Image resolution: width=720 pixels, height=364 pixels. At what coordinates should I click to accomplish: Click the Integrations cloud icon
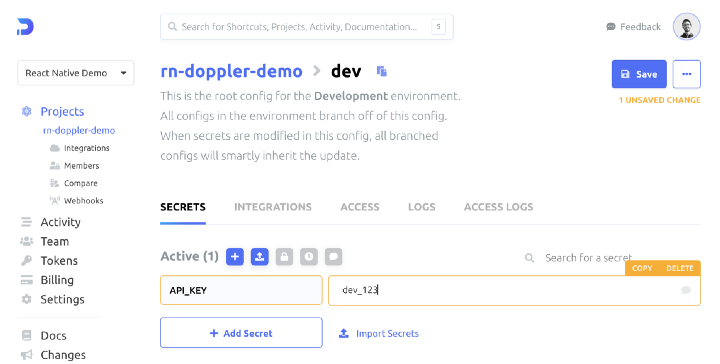[x=55, y=148]
